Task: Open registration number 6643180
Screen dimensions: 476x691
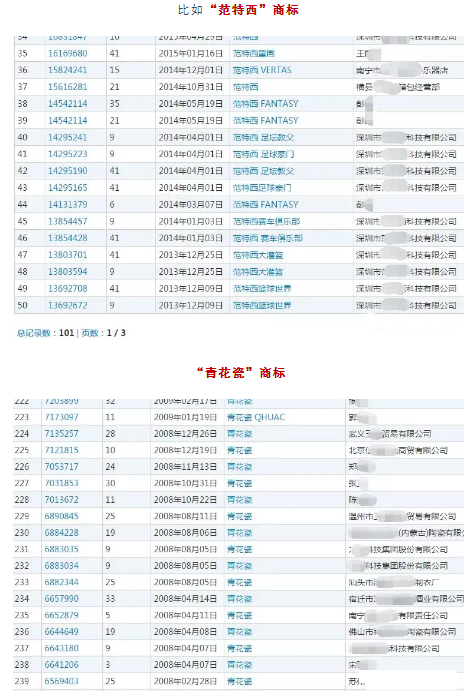Action: click(x=61, y=648)
